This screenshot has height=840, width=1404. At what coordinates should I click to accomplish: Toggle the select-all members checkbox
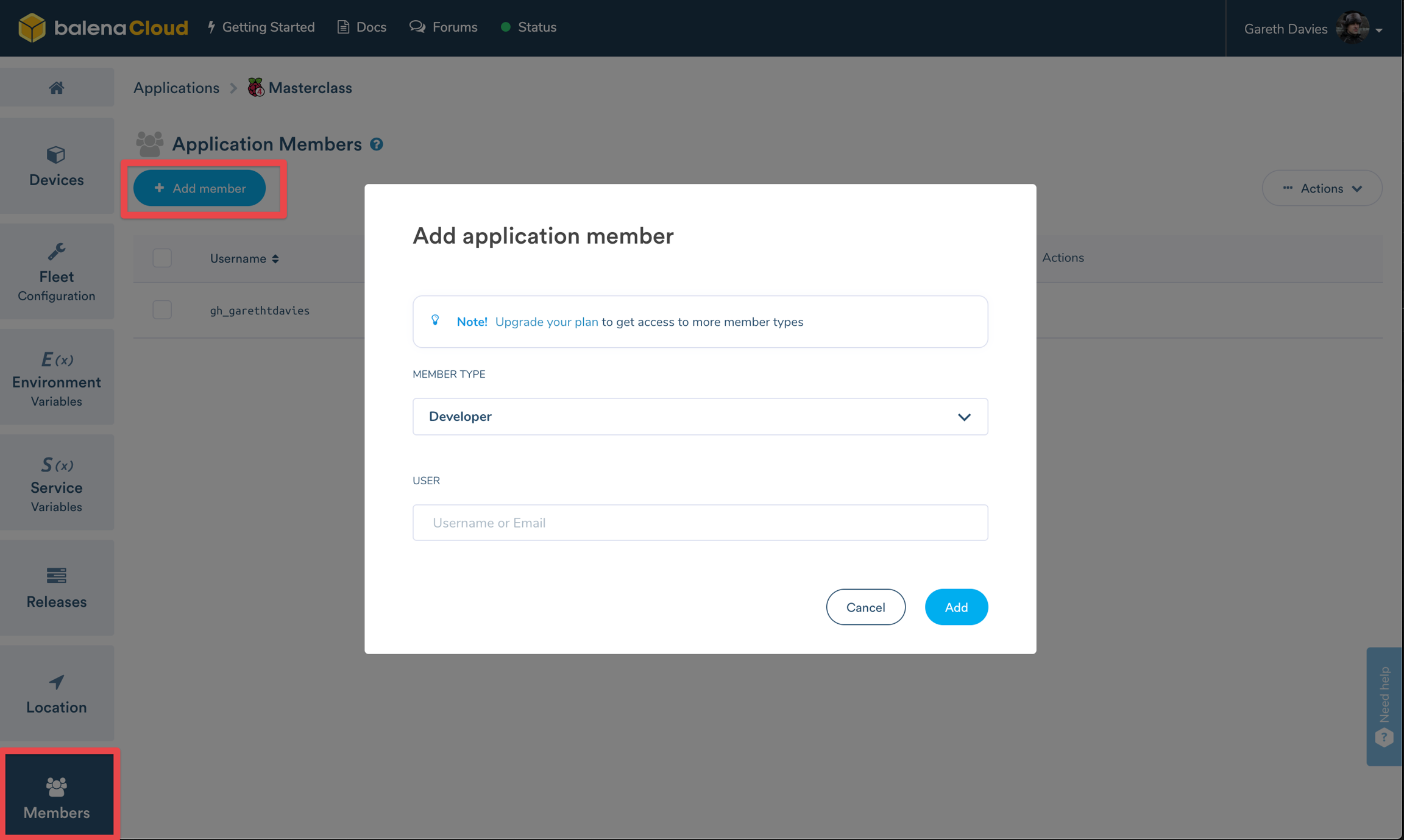click(x=162, y=258)
